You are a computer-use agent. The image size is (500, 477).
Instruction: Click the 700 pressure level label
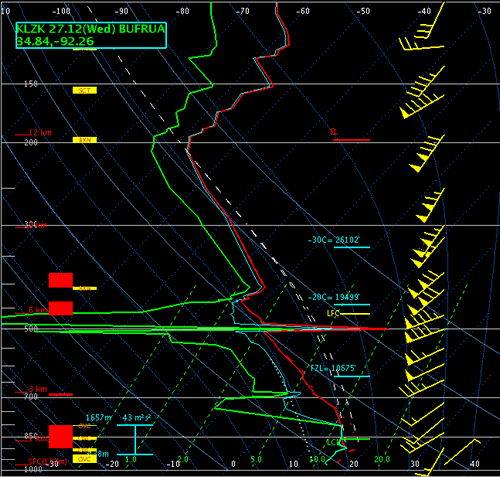[31, 397]
